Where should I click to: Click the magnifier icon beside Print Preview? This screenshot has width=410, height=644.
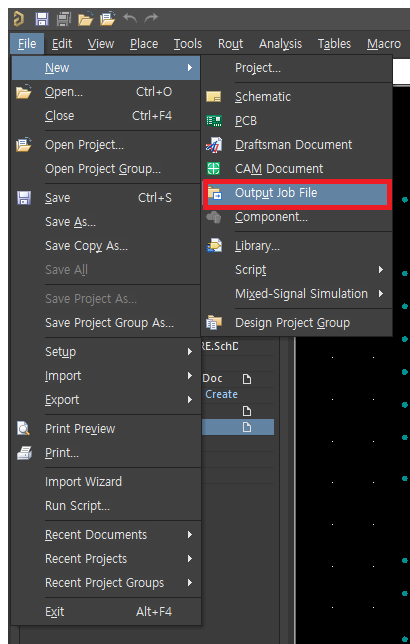[24, 429]
